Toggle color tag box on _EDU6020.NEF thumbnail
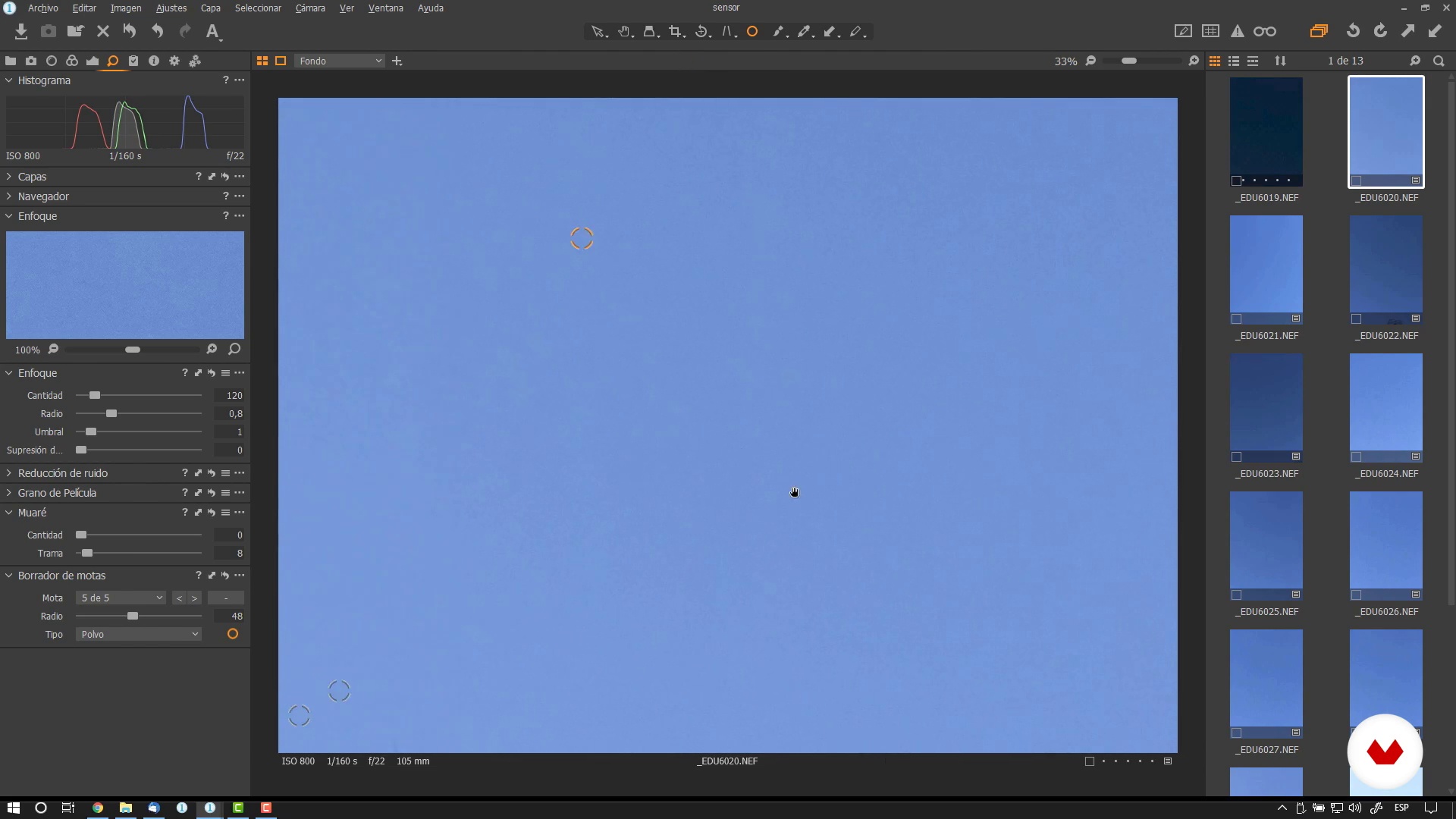Image resolution: width=1456 pixels, height=819 pixels. pos(1357,180)
